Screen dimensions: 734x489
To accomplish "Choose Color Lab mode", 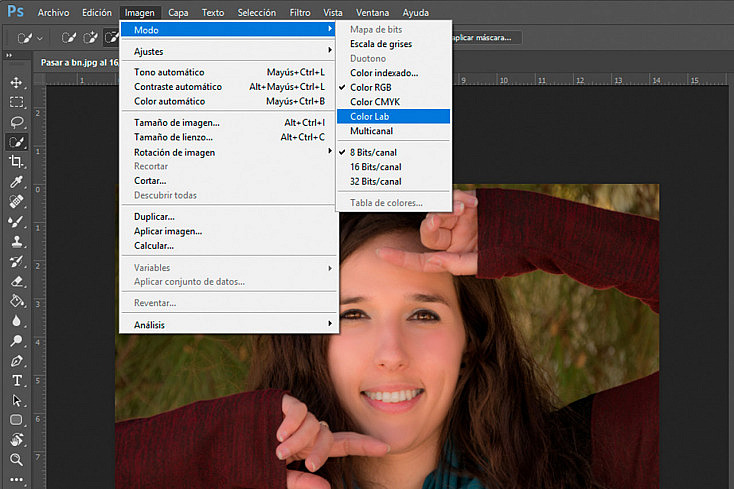I will tap(393, 117).
